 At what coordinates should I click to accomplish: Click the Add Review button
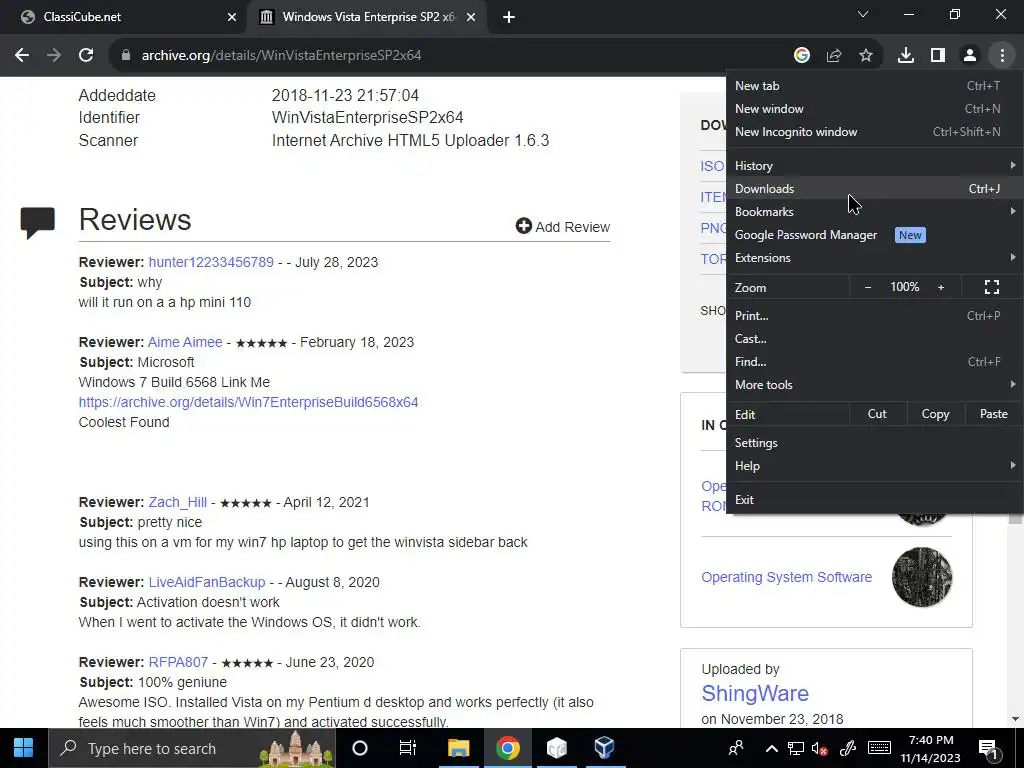pos(563,227)
